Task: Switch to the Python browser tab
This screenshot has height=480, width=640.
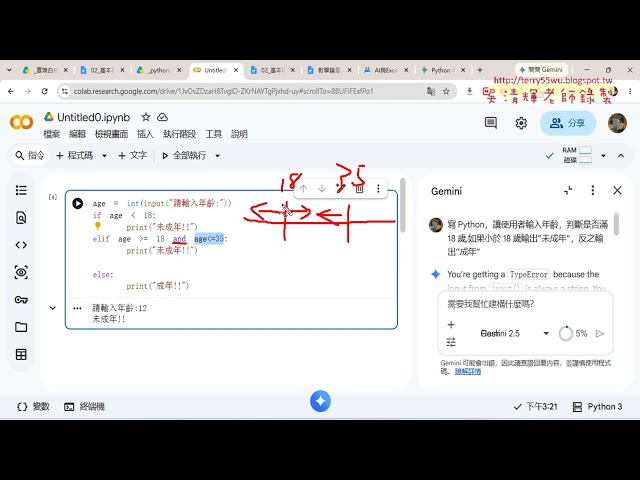Action: pyautogui.click(x=443, y=70)
